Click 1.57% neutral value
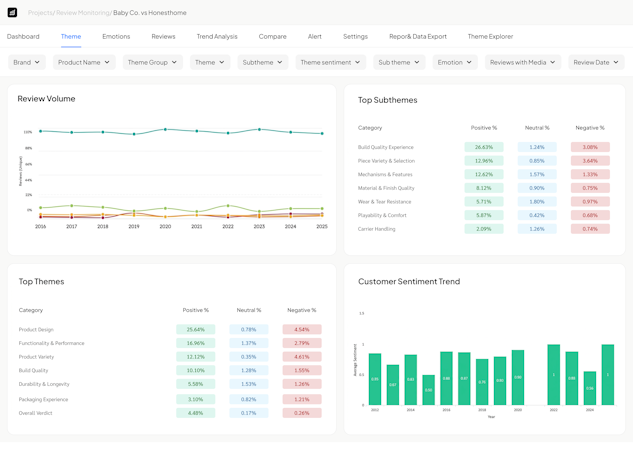 point(537,174)
